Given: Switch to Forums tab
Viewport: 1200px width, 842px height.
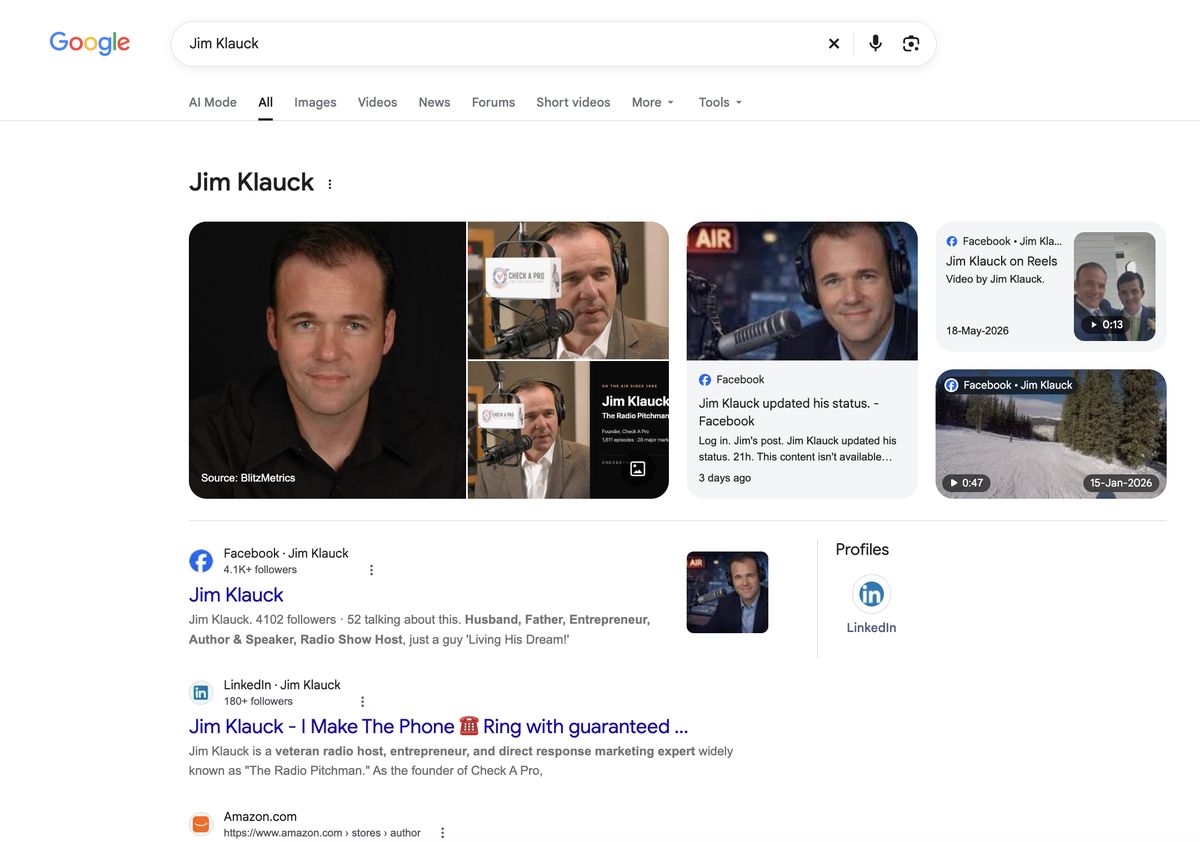Looking at the screenshot, I should click(x=493, y=102).
